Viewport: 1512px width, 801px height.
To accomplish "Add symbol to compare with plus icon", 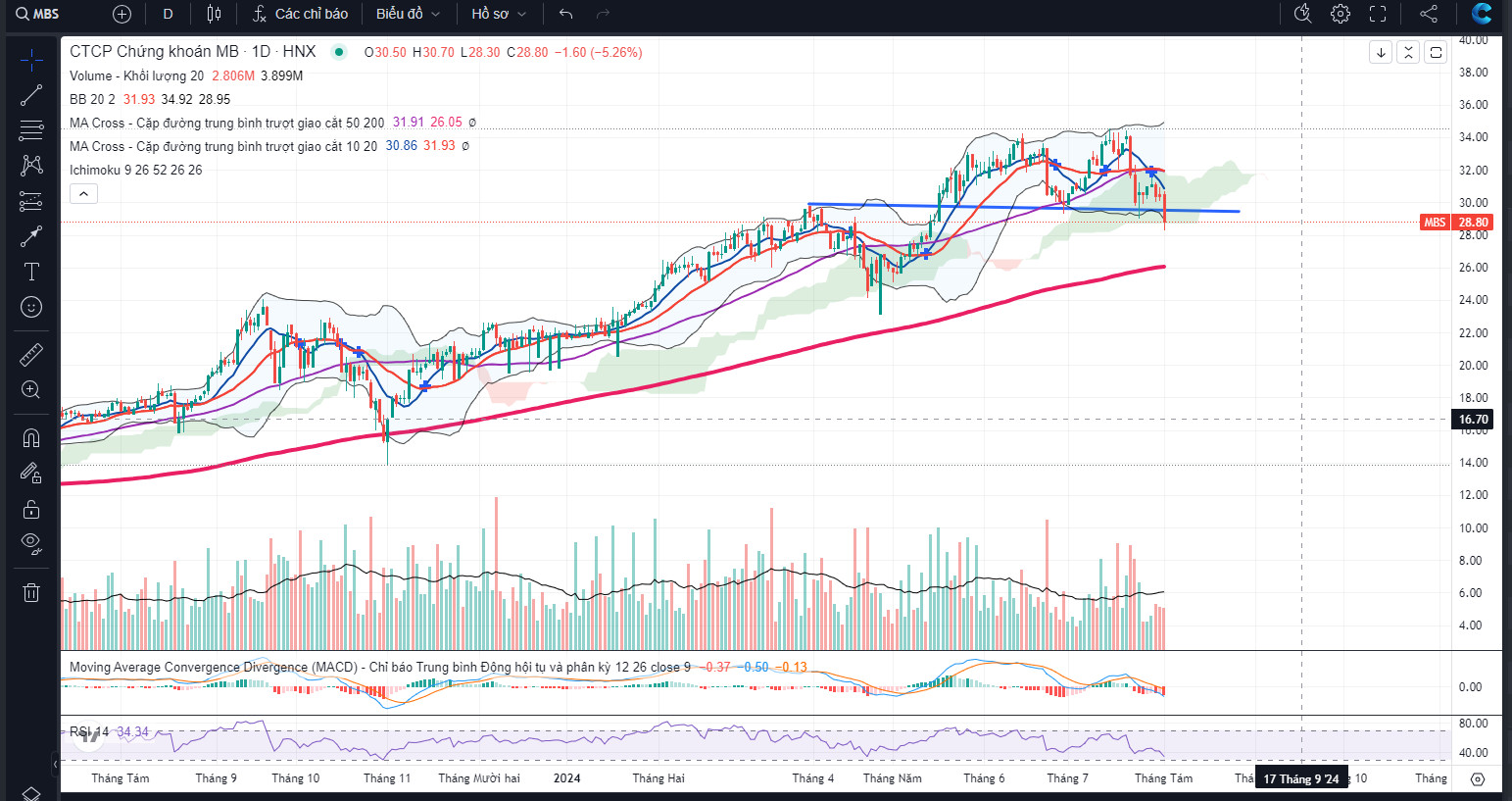I will pyautogui.click(x=122, y=14).
